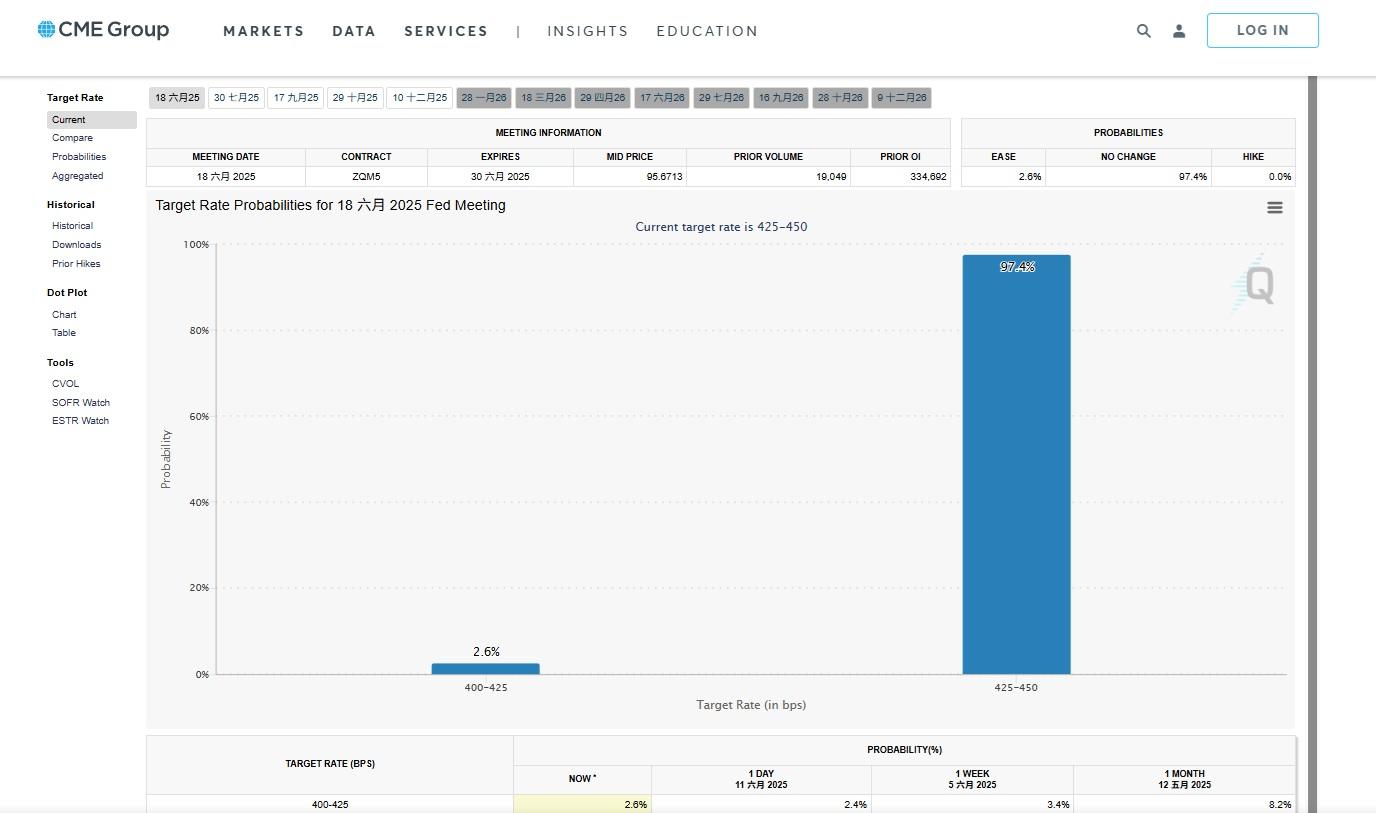Open the MARKETS navigation menu
This screenshot has height=813, width=1376.
click(263, 31)
